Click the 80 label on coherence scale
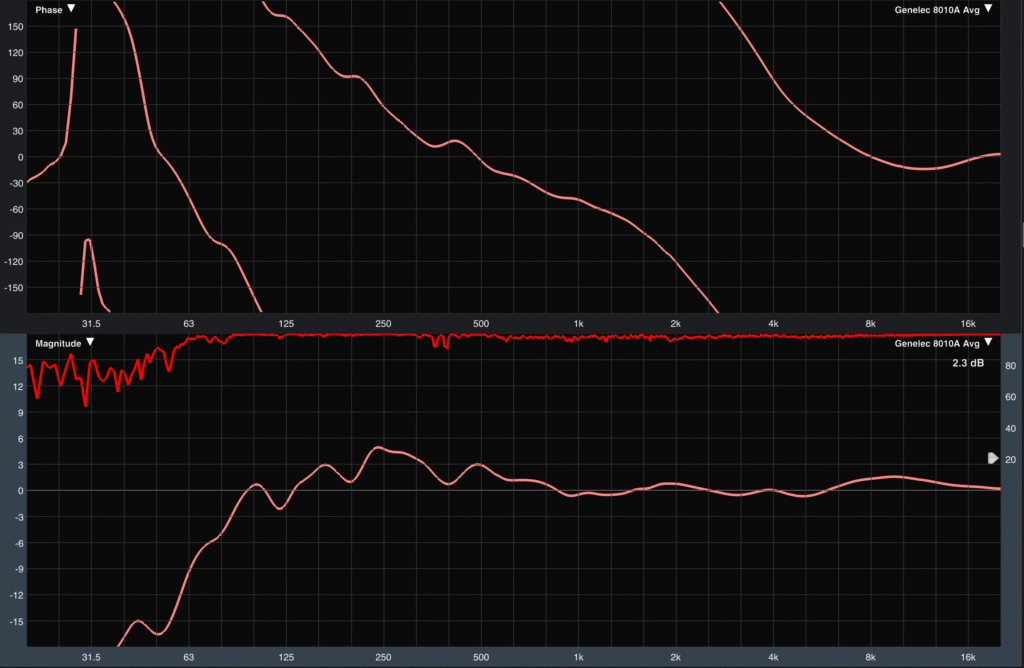This screenshot has width=1024, height=668. point(1010,367)
